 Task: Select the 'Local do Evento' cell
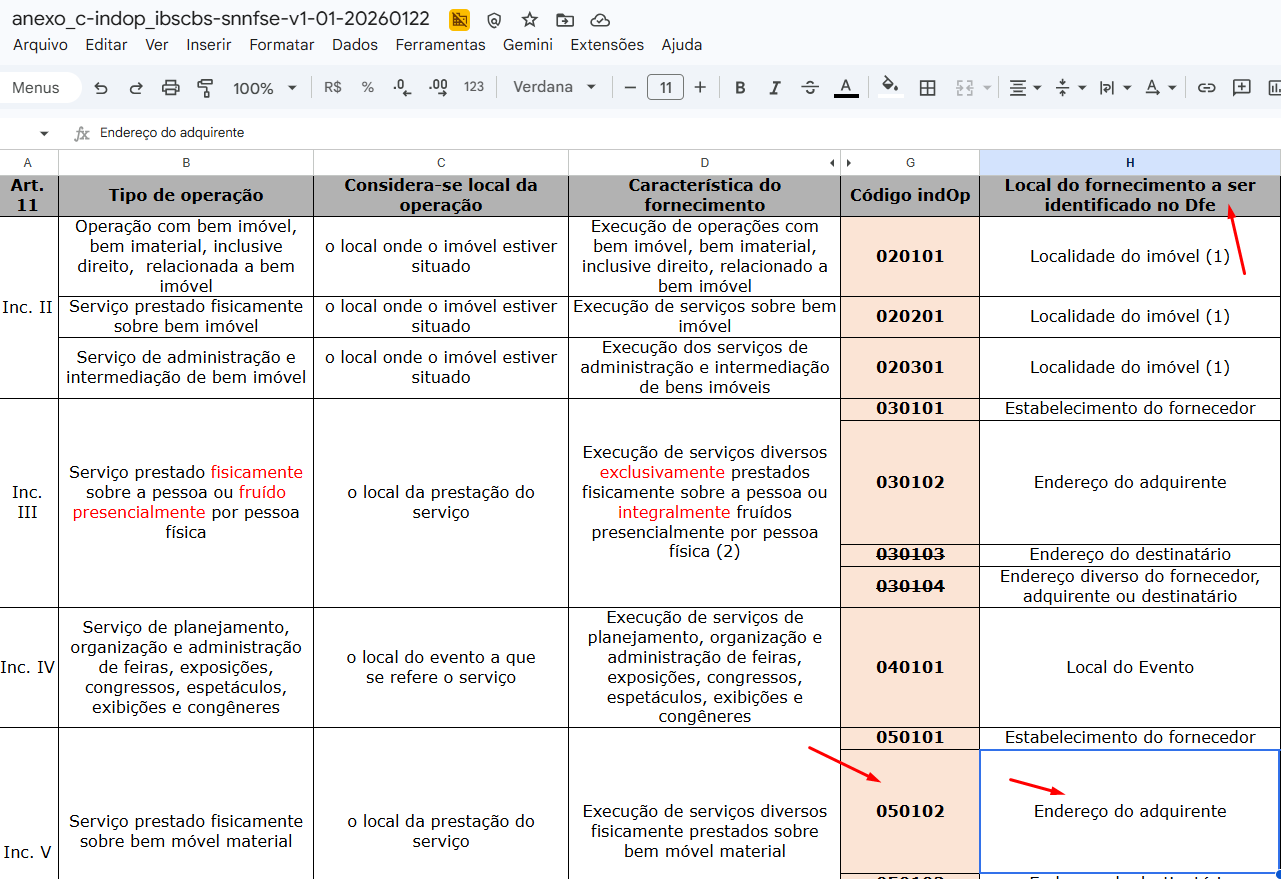coord(1130,667)
